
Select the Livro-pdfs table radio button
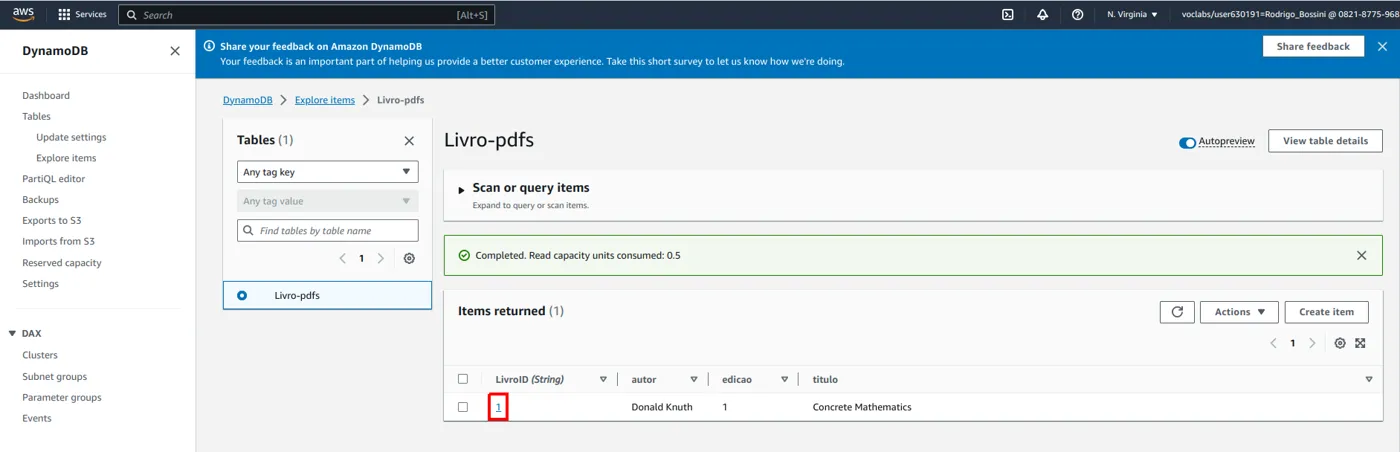coord(242,296)
